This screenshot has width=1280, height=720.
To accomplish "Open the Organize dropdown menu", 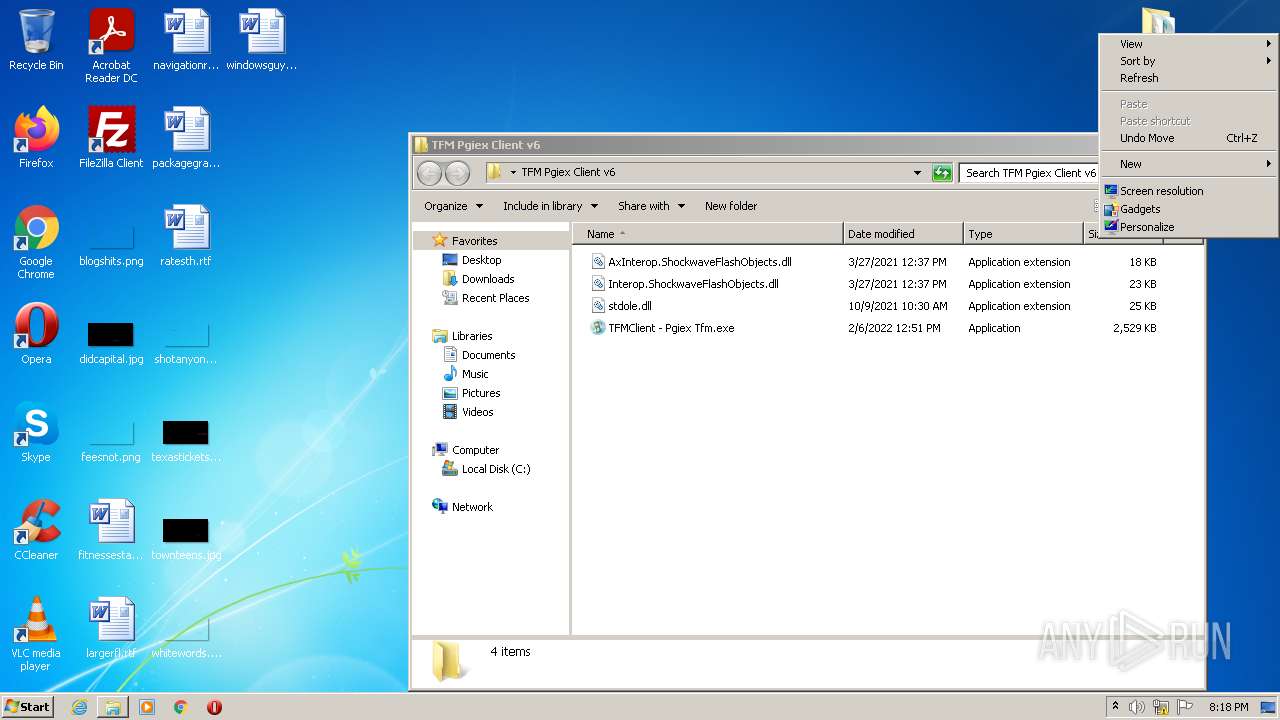I will click(453, 206).
